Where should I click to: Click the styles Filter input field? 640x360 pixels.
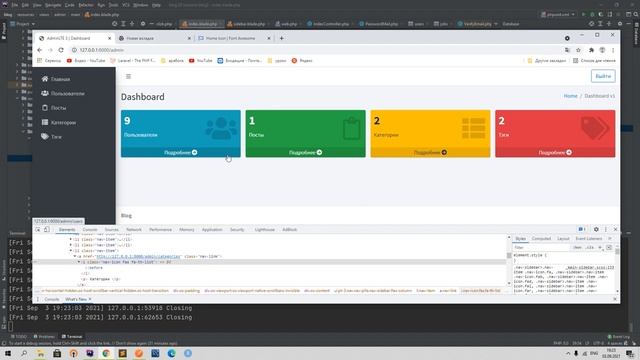pyautogui.click(x=541, y=247)
